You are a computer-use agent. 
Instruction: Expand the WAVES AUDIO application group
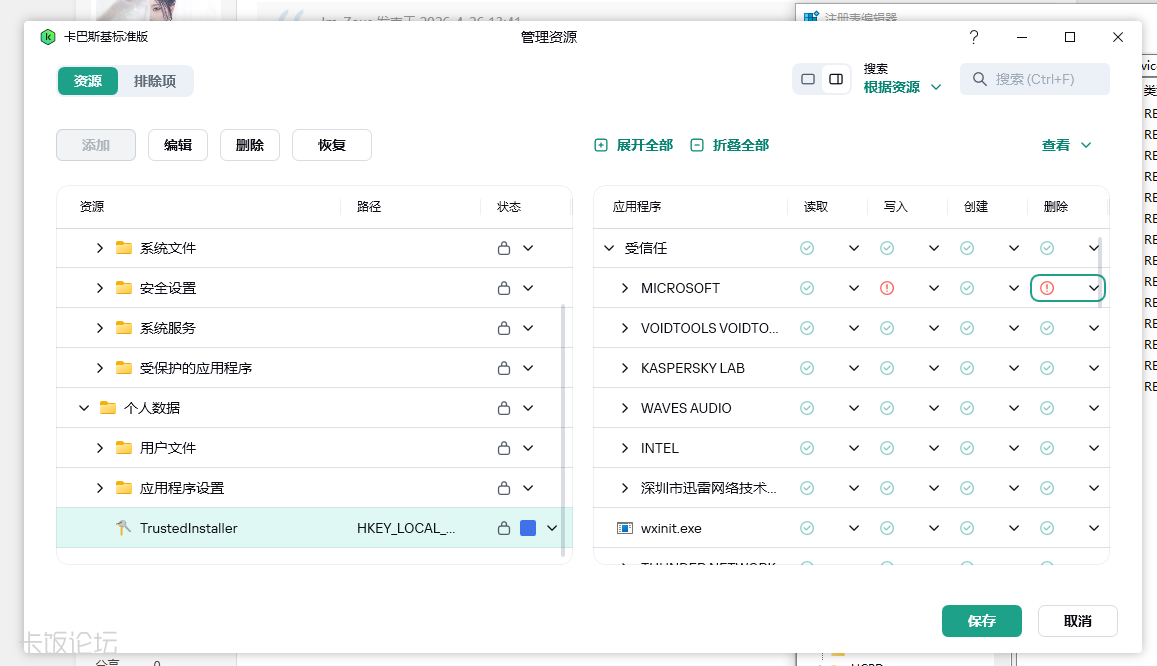point(625,408)
